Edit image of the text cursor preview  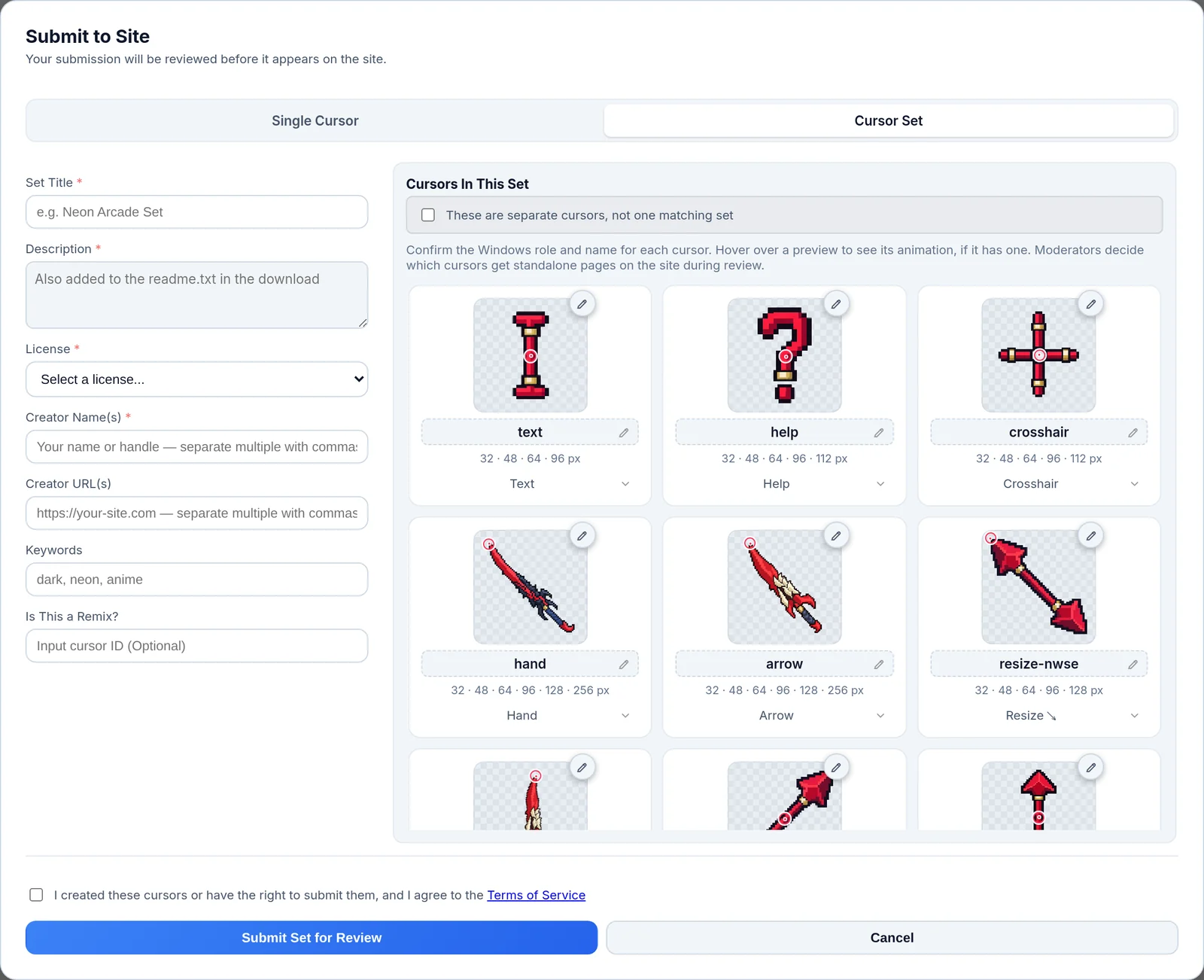point(582,304)
